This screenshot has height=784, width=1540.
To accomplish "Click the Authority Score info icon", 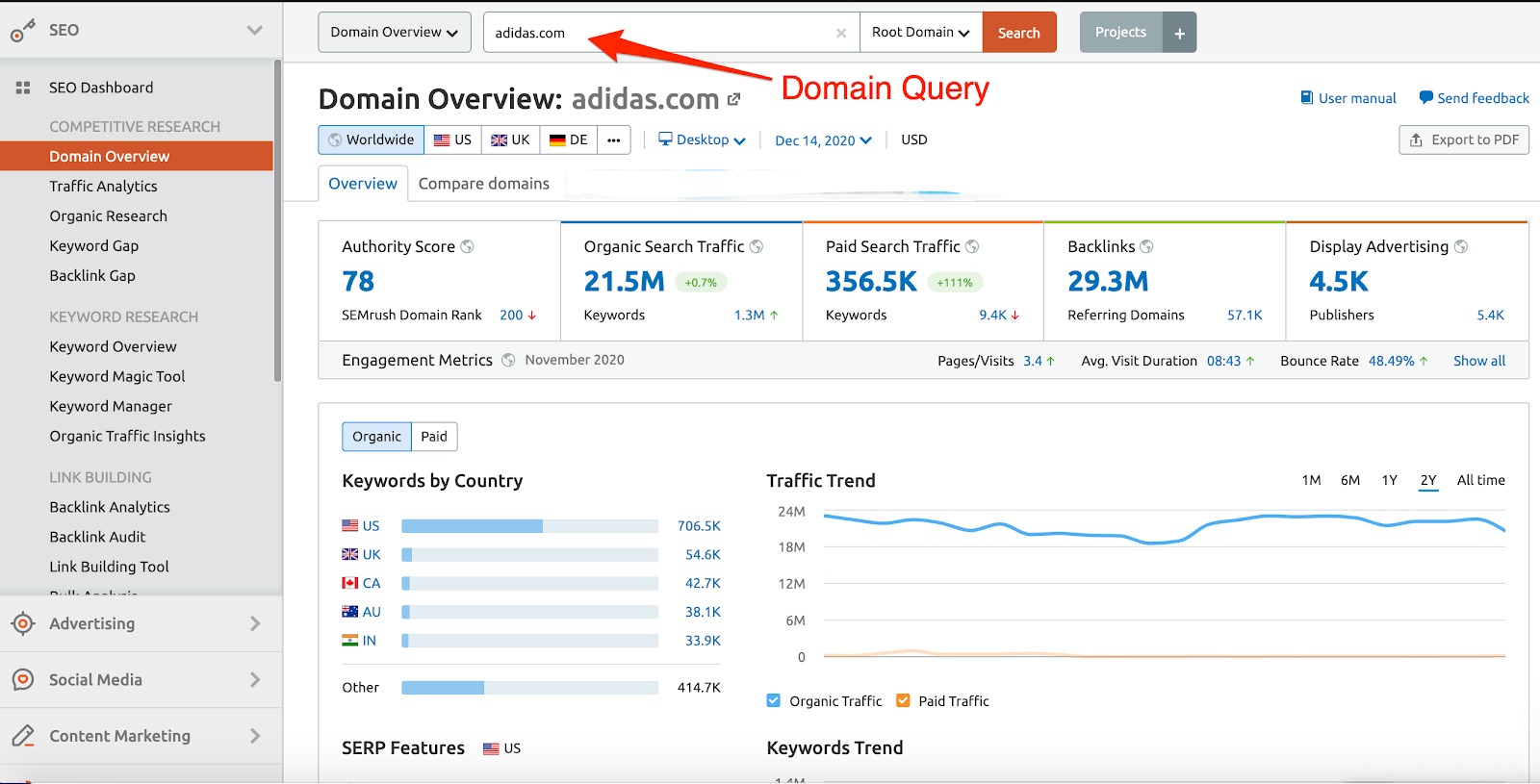I will click(467, 246).
